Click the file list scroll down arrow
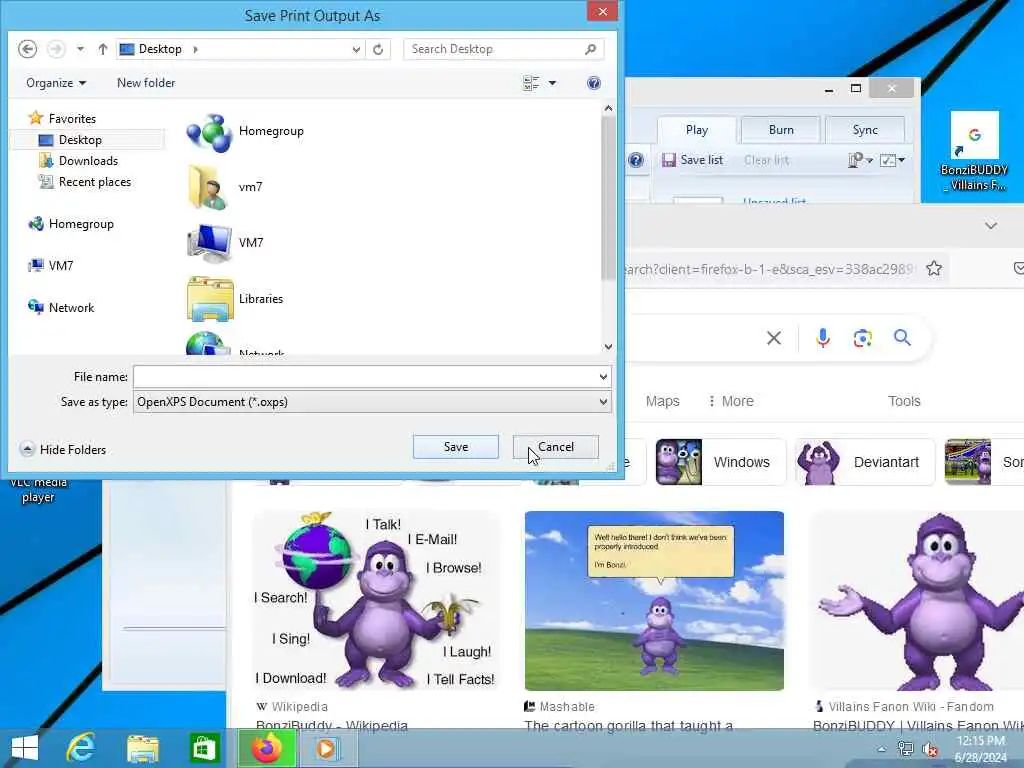The width and height of the screenshot is (1024, 768). pos(608,347)
